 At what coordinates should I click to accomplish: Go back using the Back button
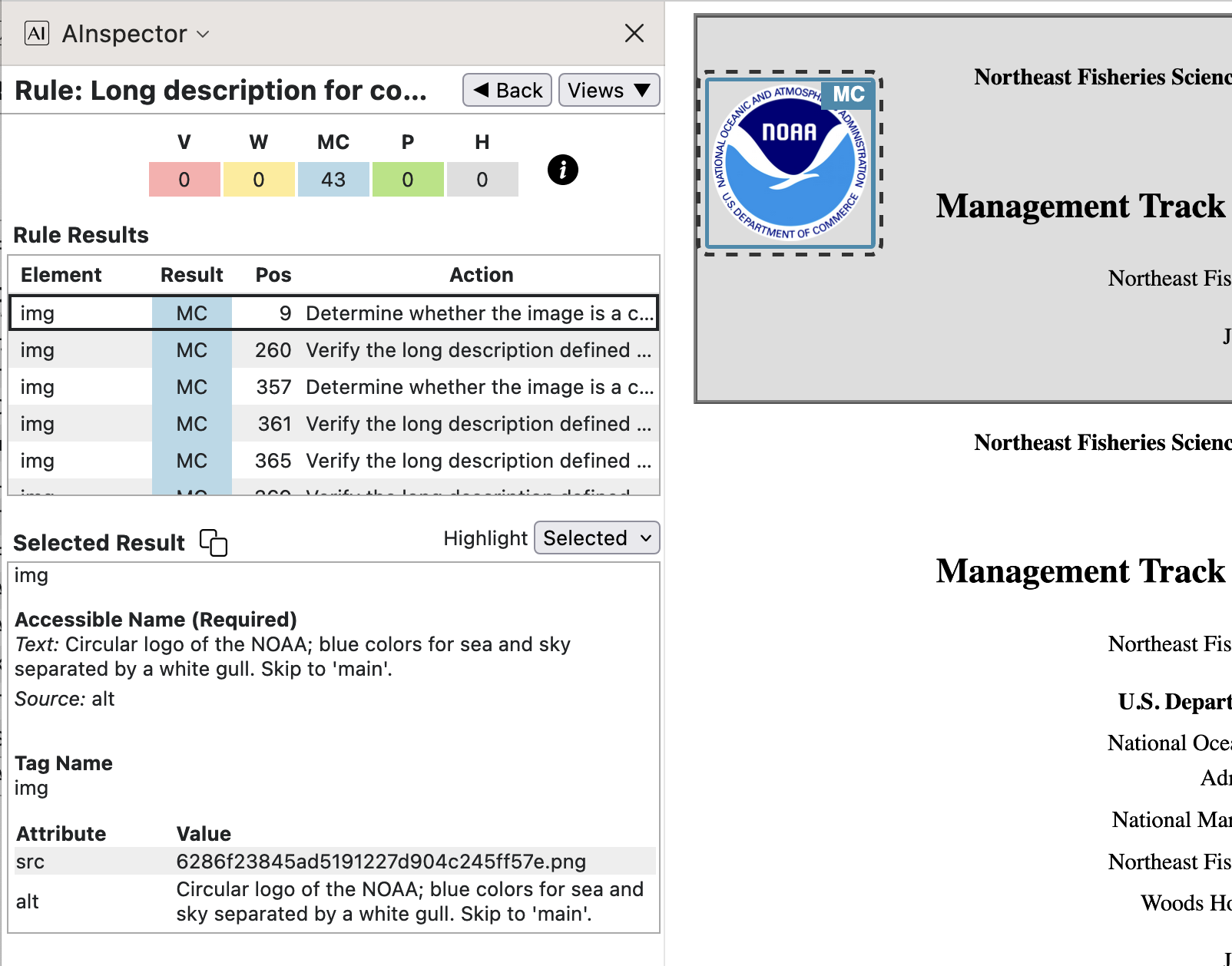point(507,91)
